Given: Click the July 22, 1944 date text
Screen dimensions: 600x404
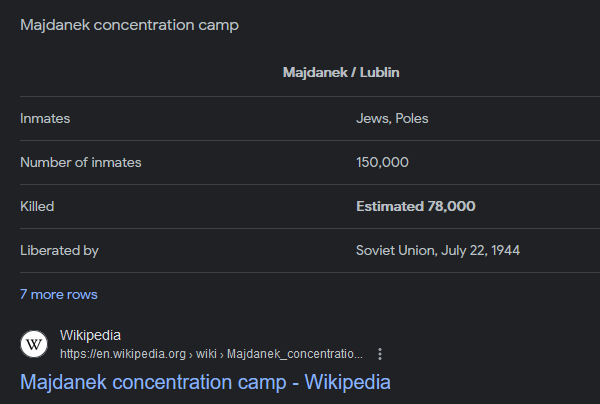Looking at the screenshot, I should (484, 251).
